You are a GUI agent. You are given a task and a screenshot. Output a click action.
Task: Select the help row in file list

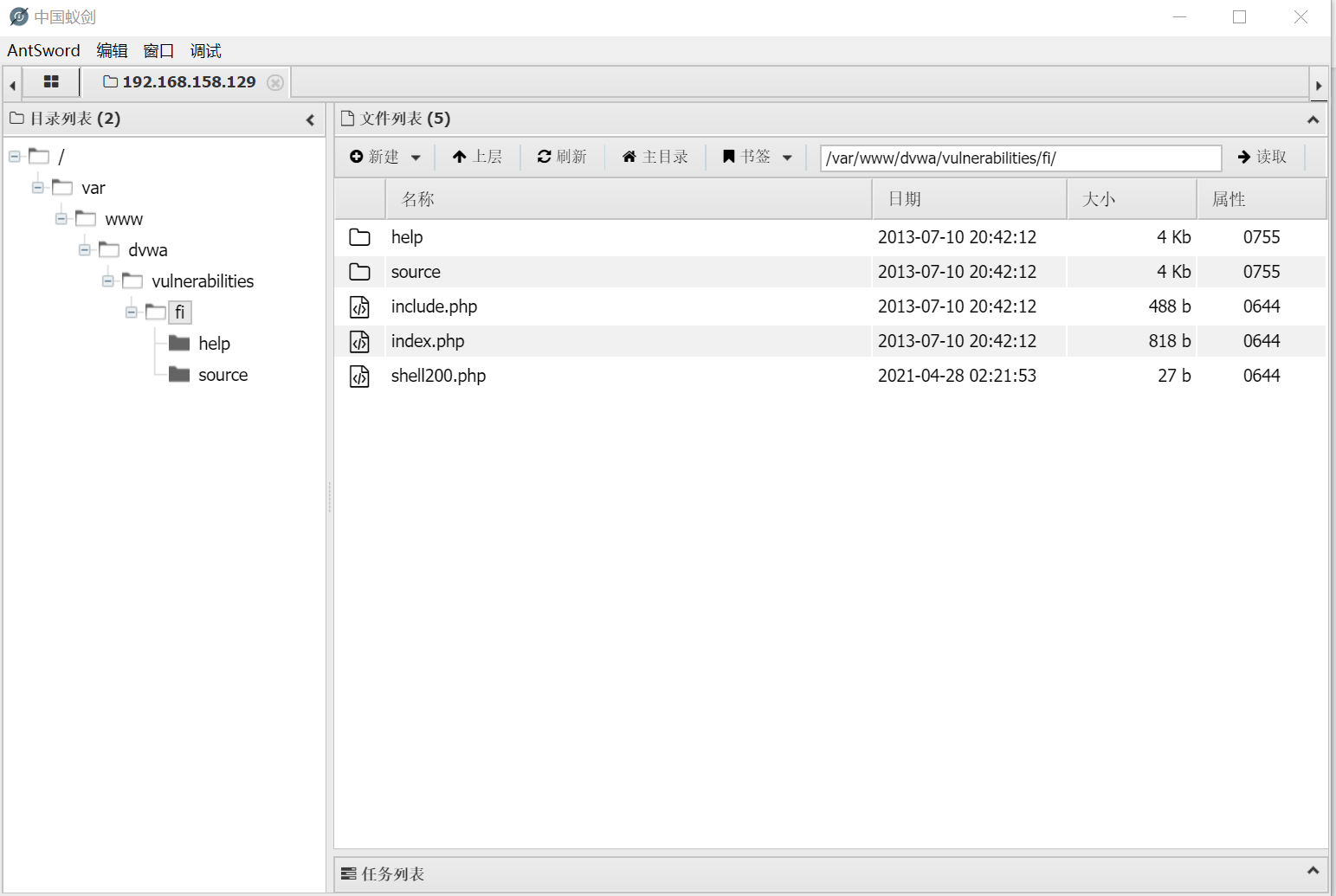coord(830,237)
